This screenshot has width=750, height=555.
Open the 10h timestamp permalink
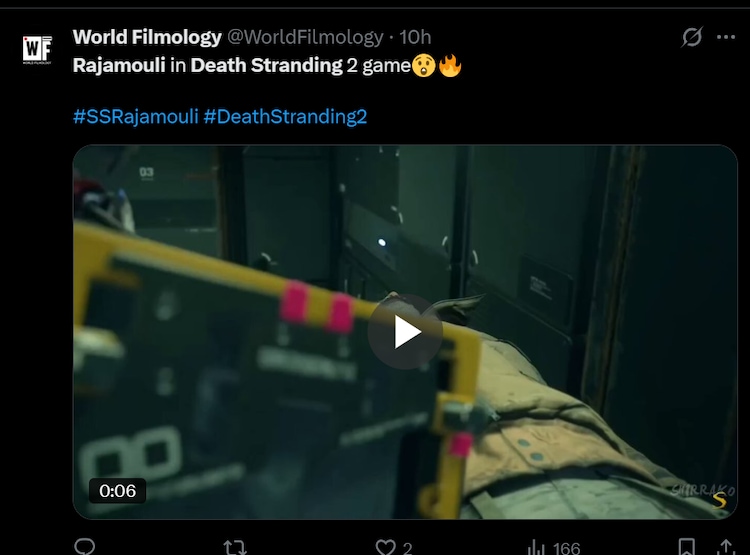click(x=415, y=37)
